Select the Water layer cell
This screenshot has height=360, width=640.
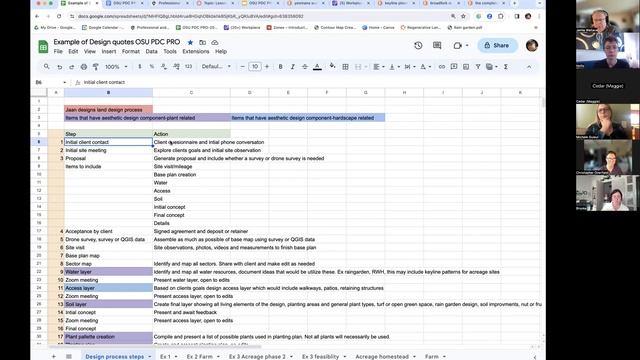click(x=108, y=272)
